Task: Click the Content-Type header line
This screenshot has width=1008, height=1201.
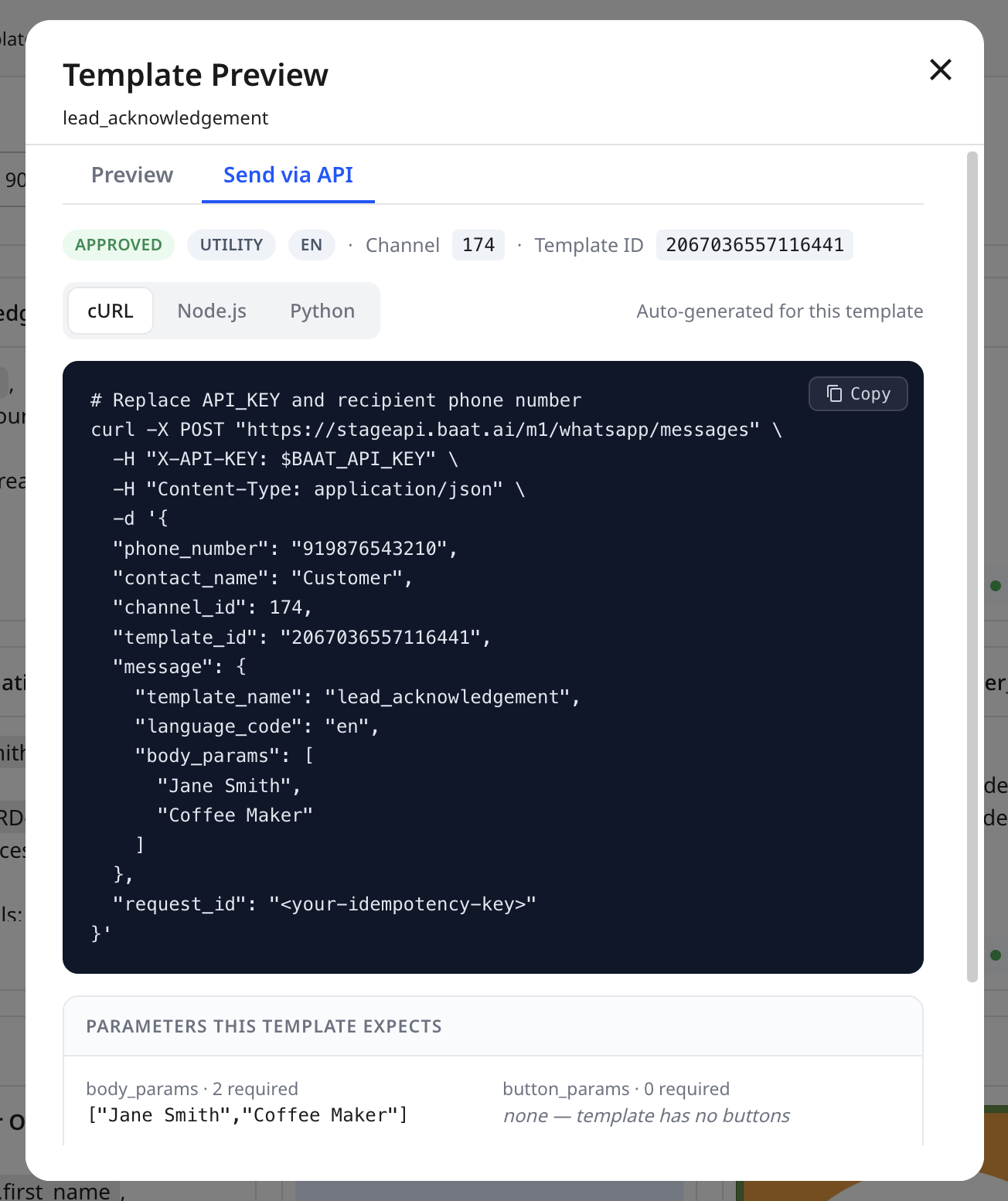Action: pos(318,489)
